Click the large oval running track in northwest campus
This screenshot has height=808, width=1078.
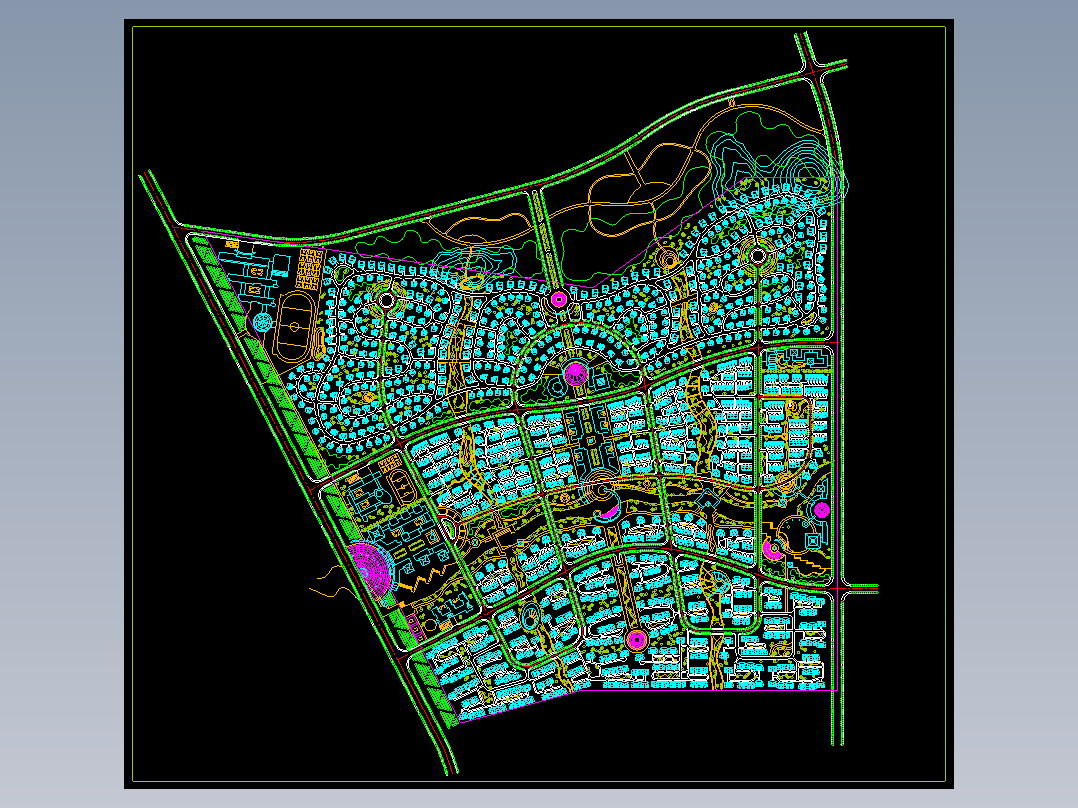tap(295, 327)
